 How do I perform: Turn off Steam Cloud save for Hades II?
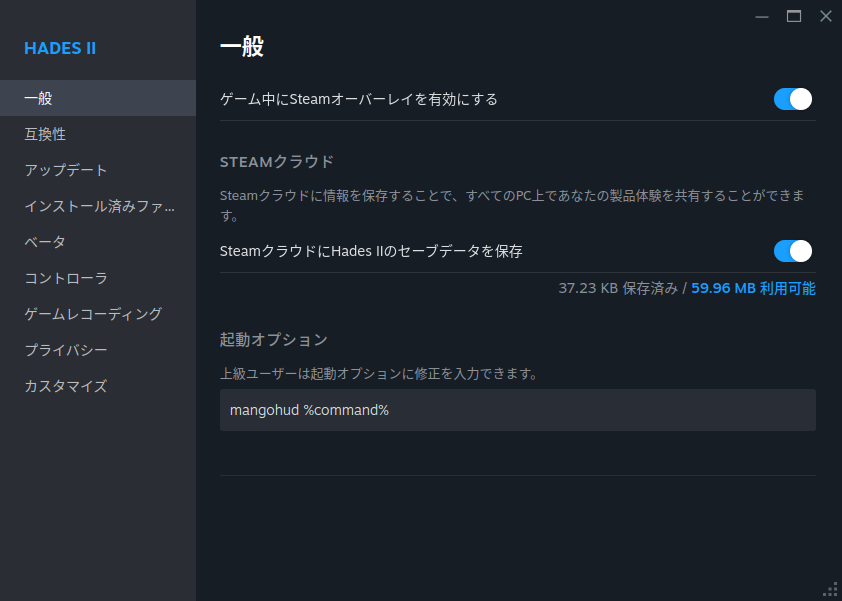[792, 251]
